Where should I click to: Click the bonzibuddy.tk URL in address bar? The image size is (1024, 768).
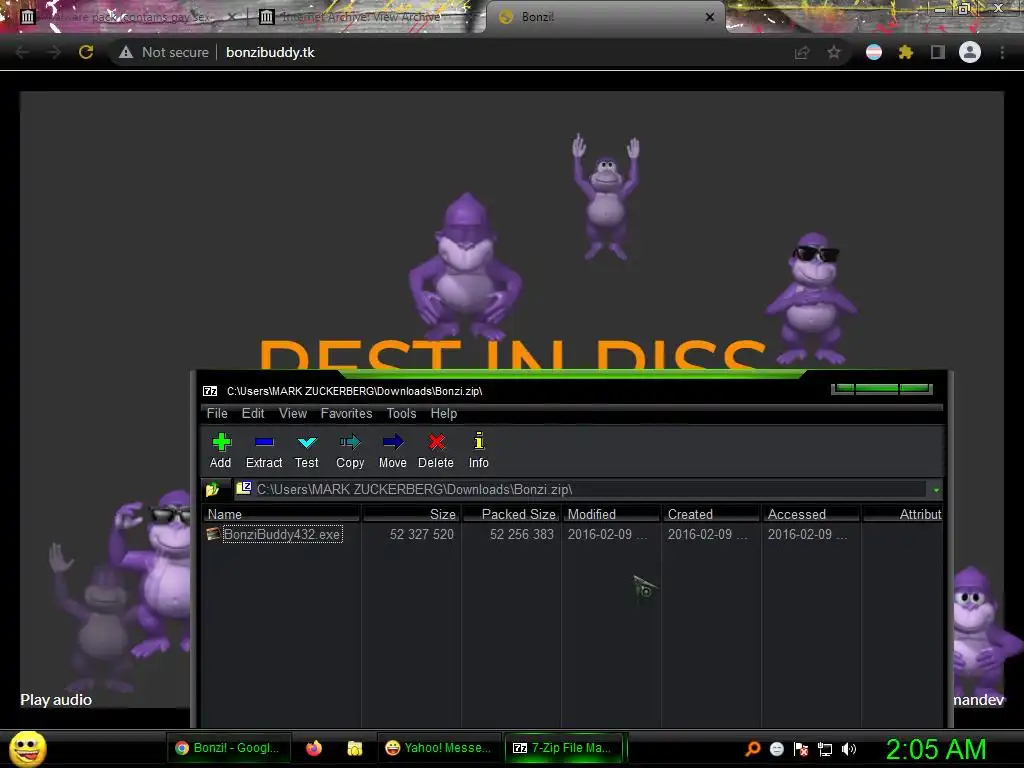coord(270,52)
